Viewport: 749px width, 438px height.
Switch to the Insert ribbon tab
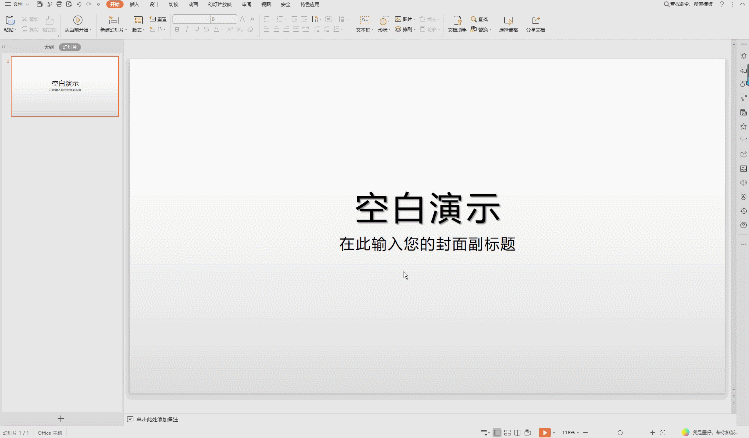tap(135, 5)
